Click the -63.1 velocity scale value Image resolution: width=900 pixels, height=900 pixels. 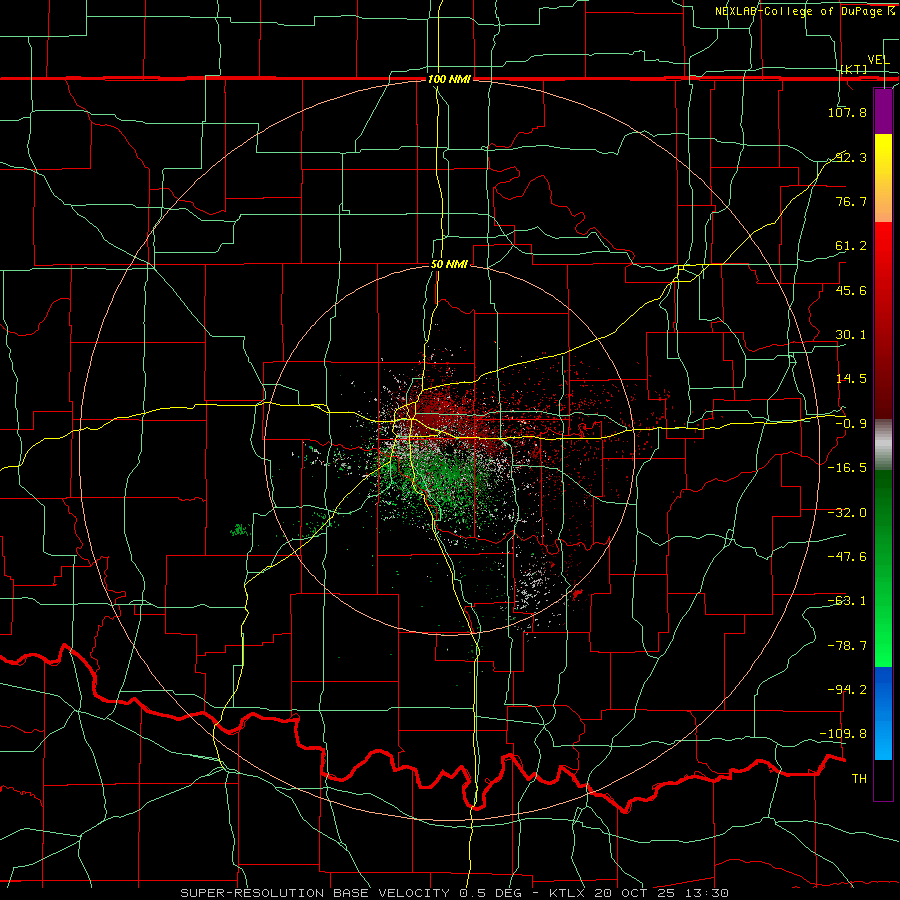click(x=847, y=601)
